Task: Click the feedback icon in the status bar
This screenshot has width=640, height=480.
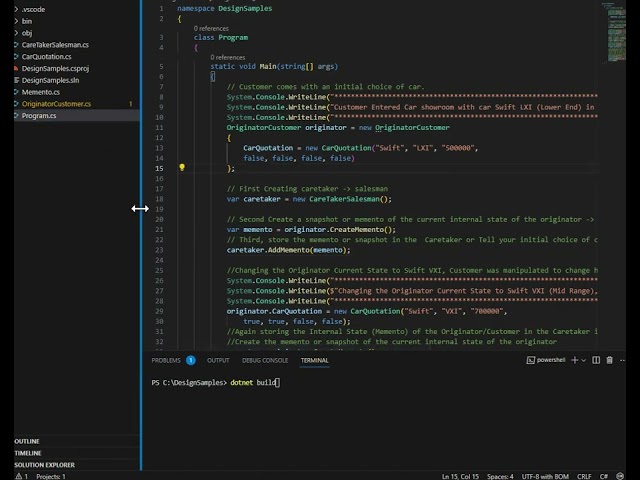Action: (620, 476)
